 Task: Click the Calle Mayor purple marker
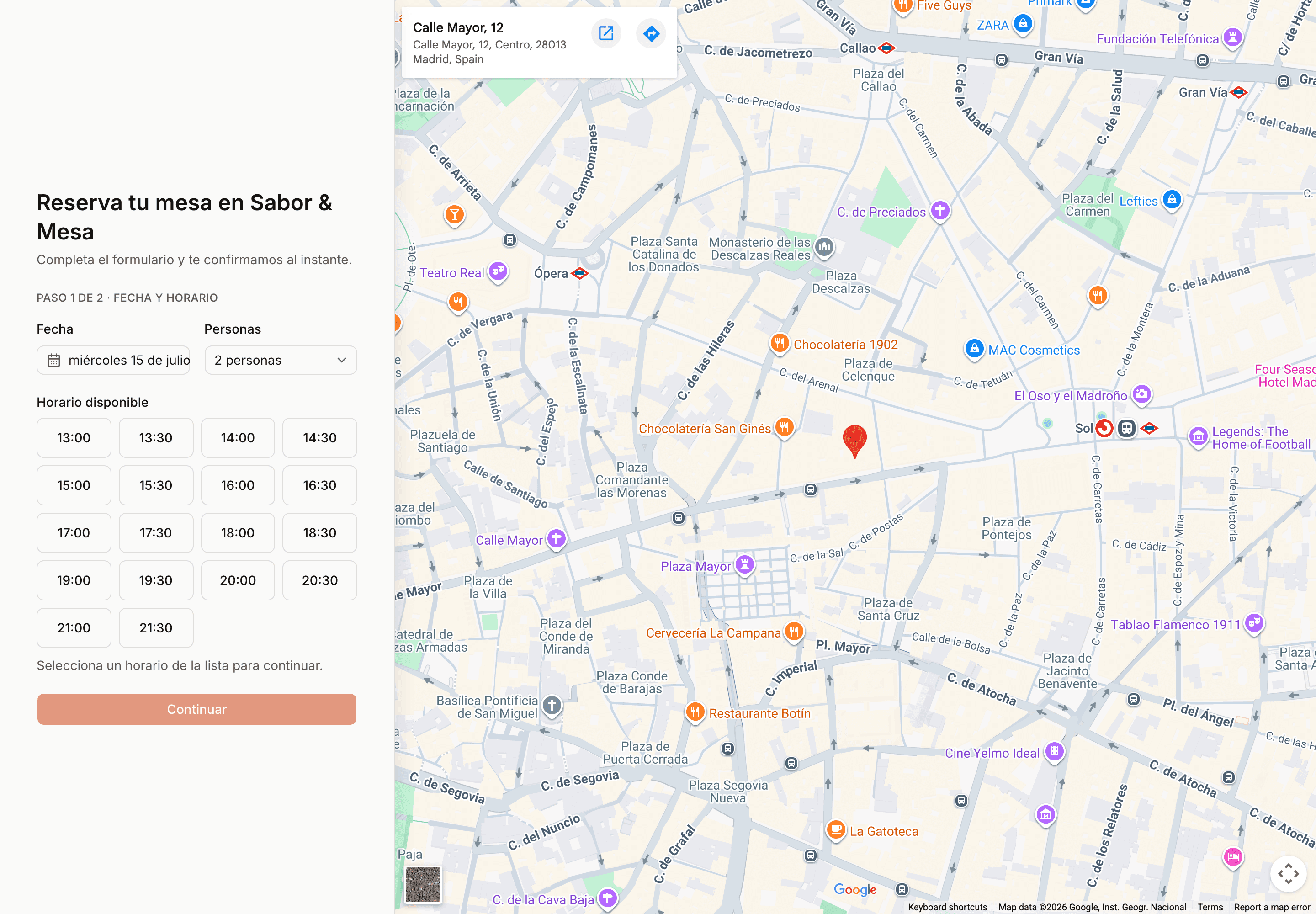point(556,539)
